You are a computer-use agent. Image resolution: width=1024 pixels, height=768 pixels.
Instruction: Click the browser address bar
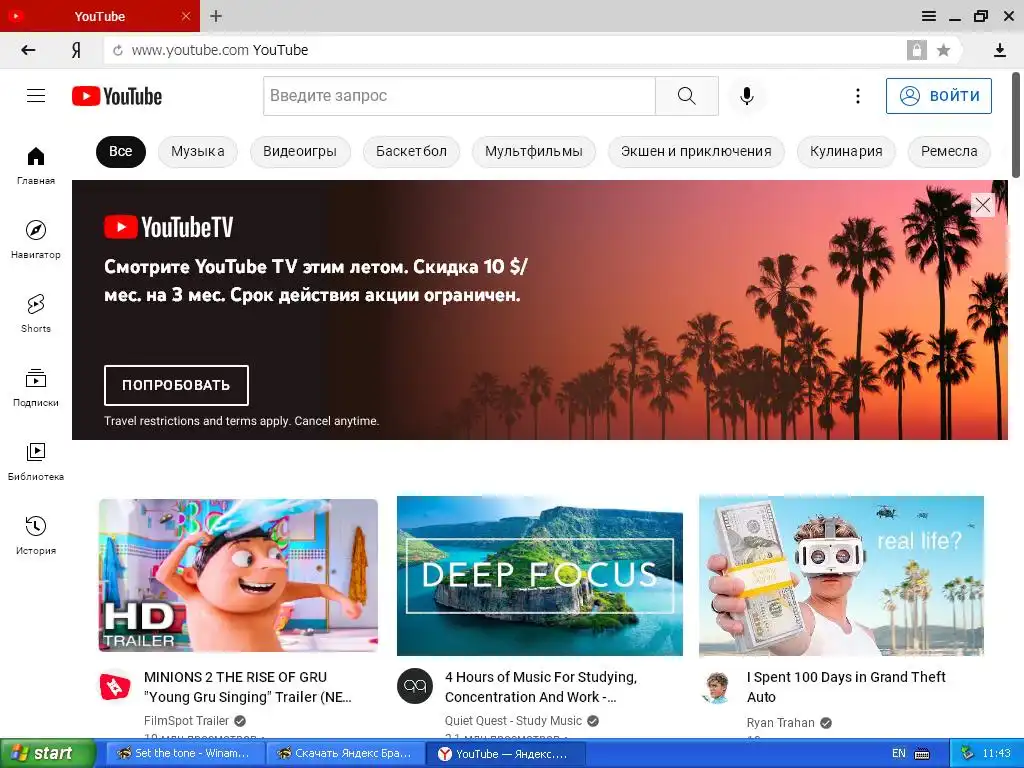click(503, 50)
